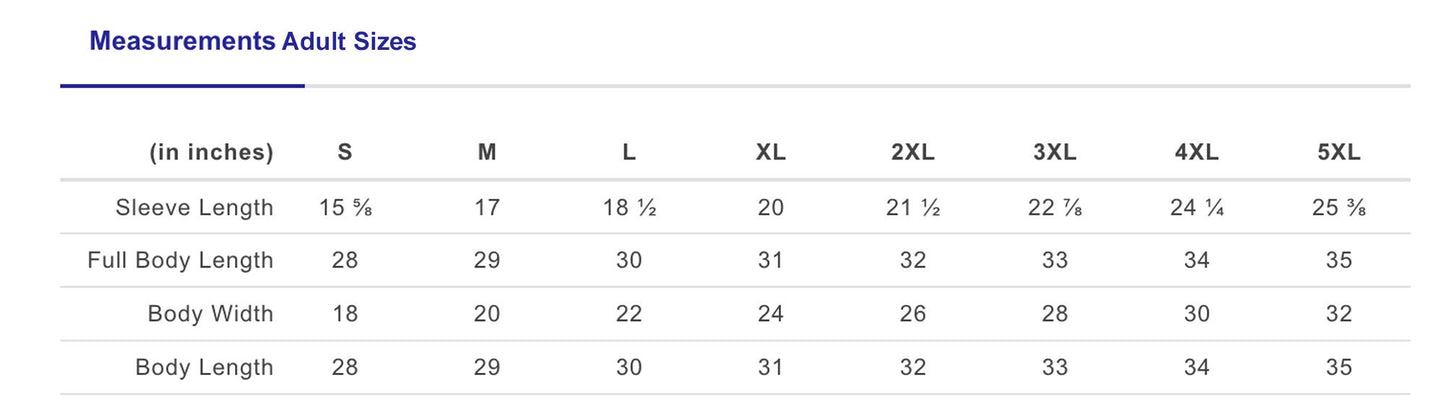The image size is (1445, 417).
Task: Click the Body Width row label
Action: point(210,314)
